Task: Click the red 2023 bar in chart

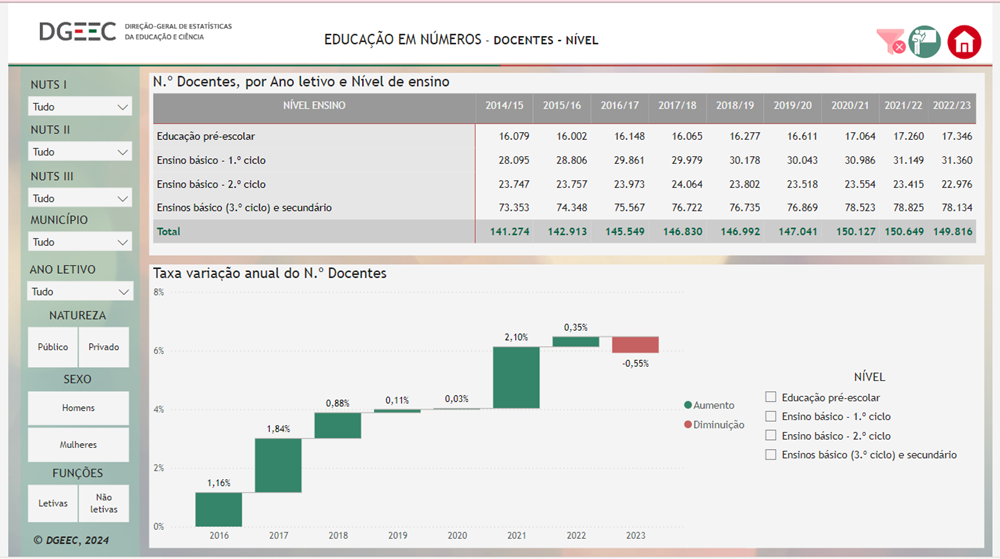Action: click(634, 344)
